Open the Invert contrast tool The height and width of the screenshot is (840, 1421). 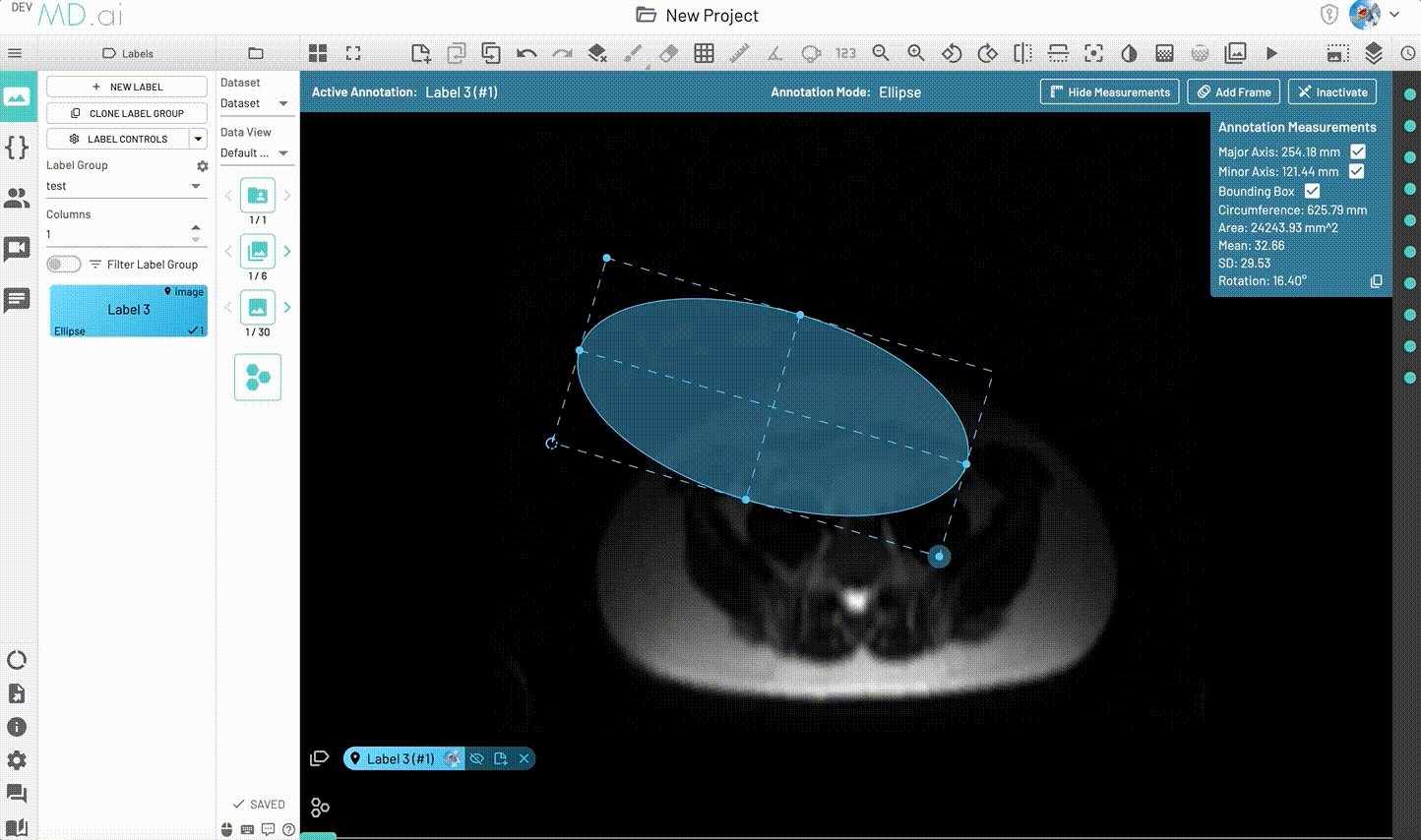pyautogui.click(x=1129, y=53)
